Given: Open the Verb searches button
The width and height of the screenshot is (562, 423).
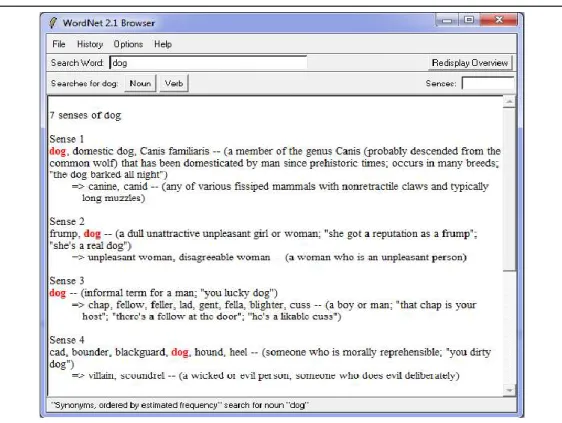Looking at the screenshot, I should coord(174,83).
